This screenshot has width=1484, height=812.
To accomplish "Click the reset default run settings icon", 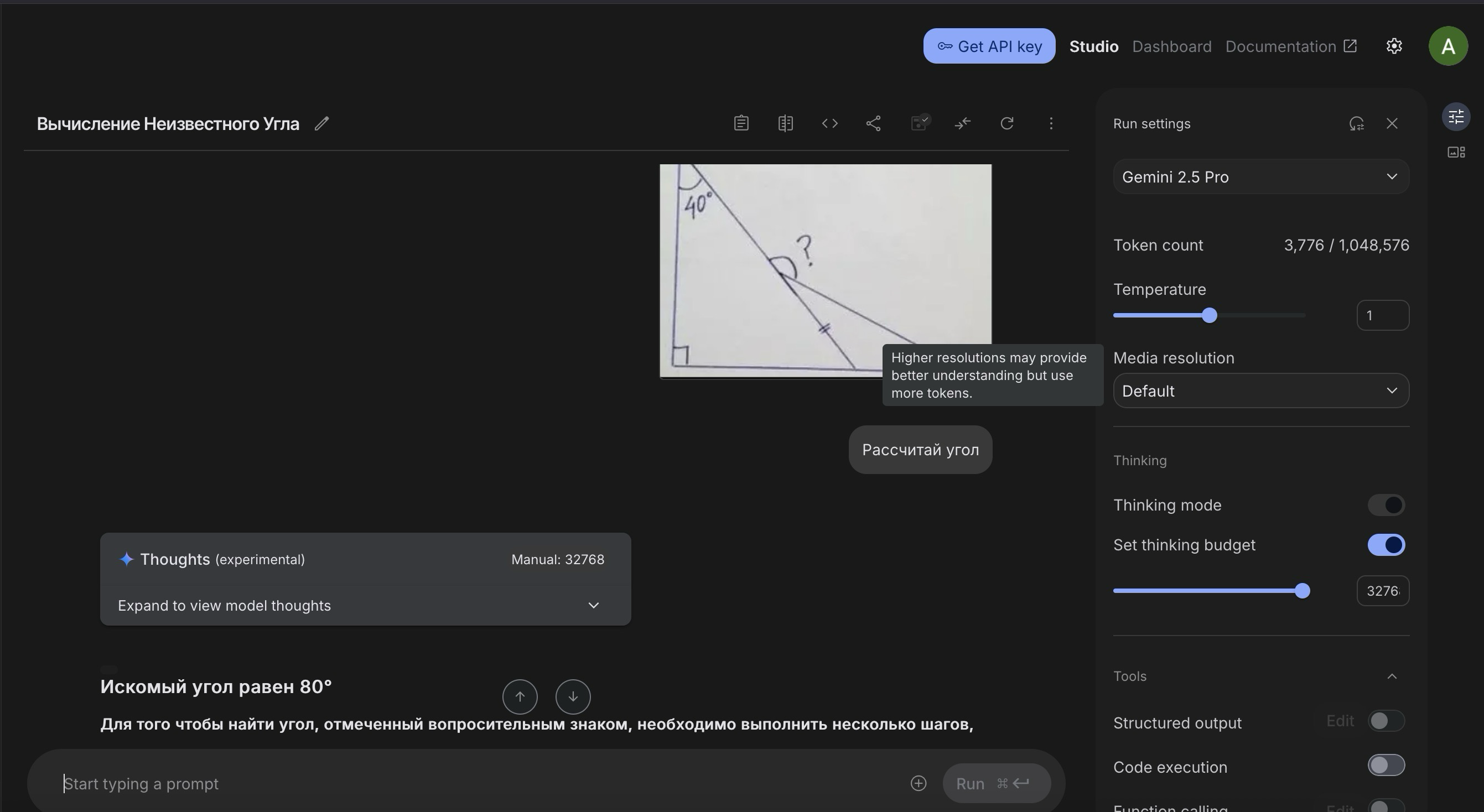I will [x=1356, y=123].
